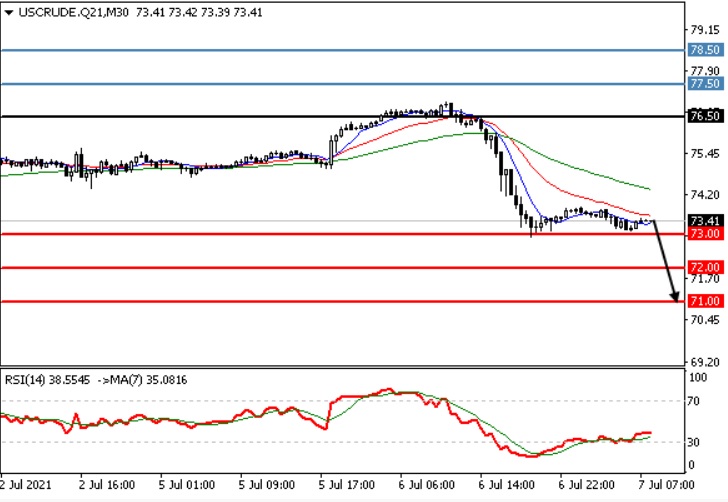Viewport: 728px width, 502px height.
Task: Select the 77.50 blue price level label
Action: (705, 84)
